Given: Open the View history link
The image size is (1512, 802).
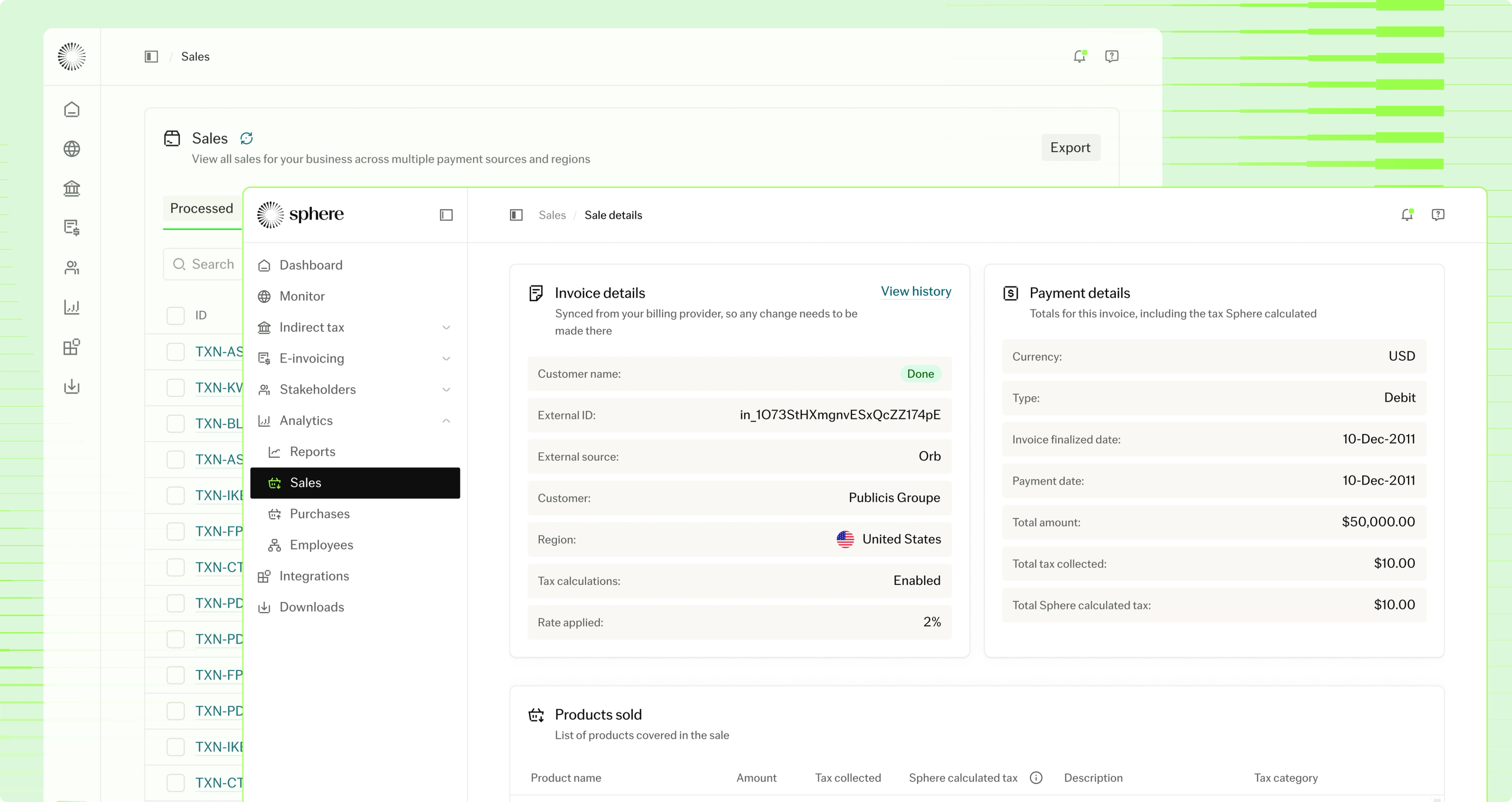Looking at the screenshot, I should tap(915, 291).
